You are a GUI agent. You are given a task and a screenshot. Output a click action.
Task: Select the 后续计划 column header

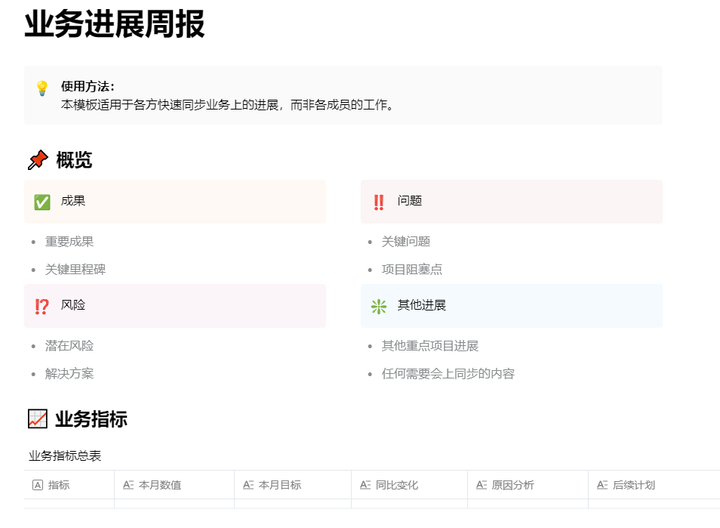click(x=654, y=485)
